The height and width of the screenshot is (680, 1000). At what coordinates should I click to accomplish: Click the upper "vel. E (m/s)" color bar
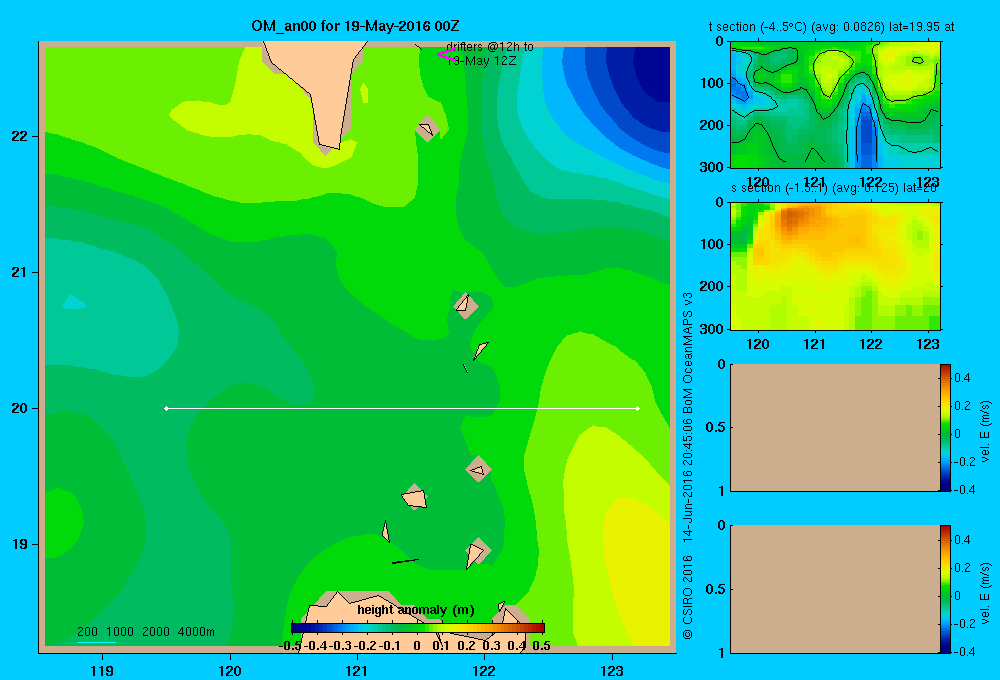pos(945,427)
